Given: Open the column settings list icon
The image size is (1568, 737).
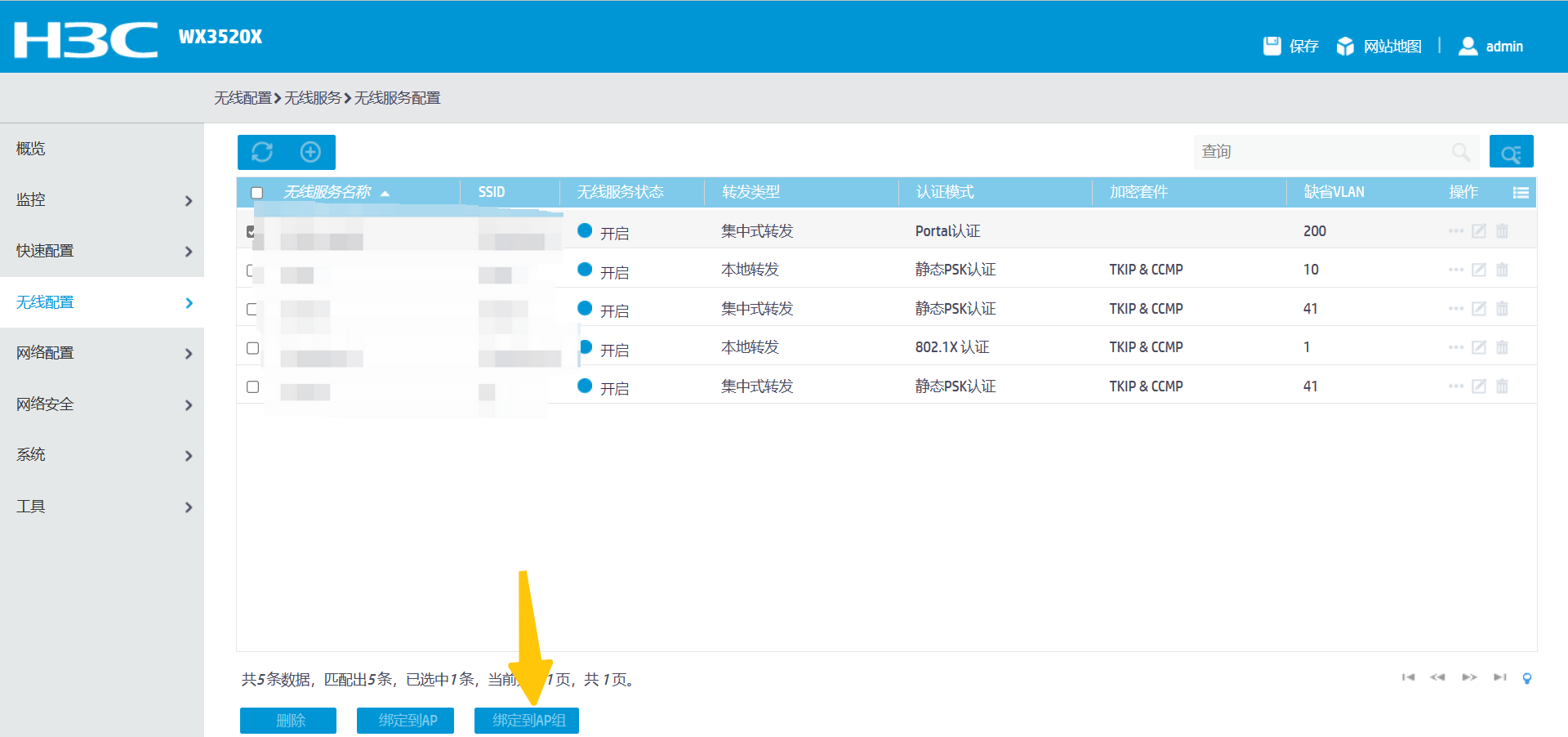Looking at the screenshot, I should 1520,193.
